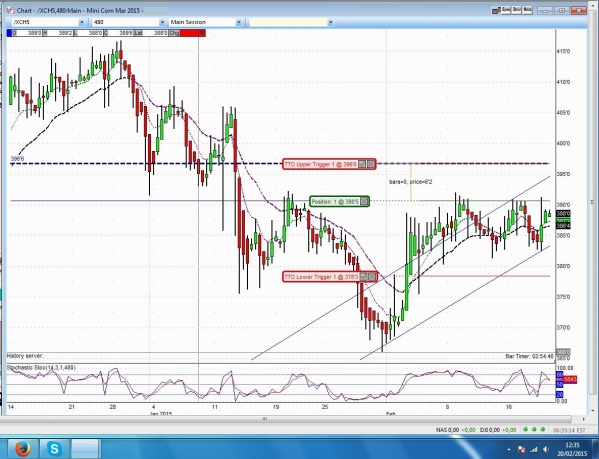Image resolution: width=599 pixels, height=459 pixels.
Task: Click the 396'6 price line label at left
Action: [x=17, y=158]
